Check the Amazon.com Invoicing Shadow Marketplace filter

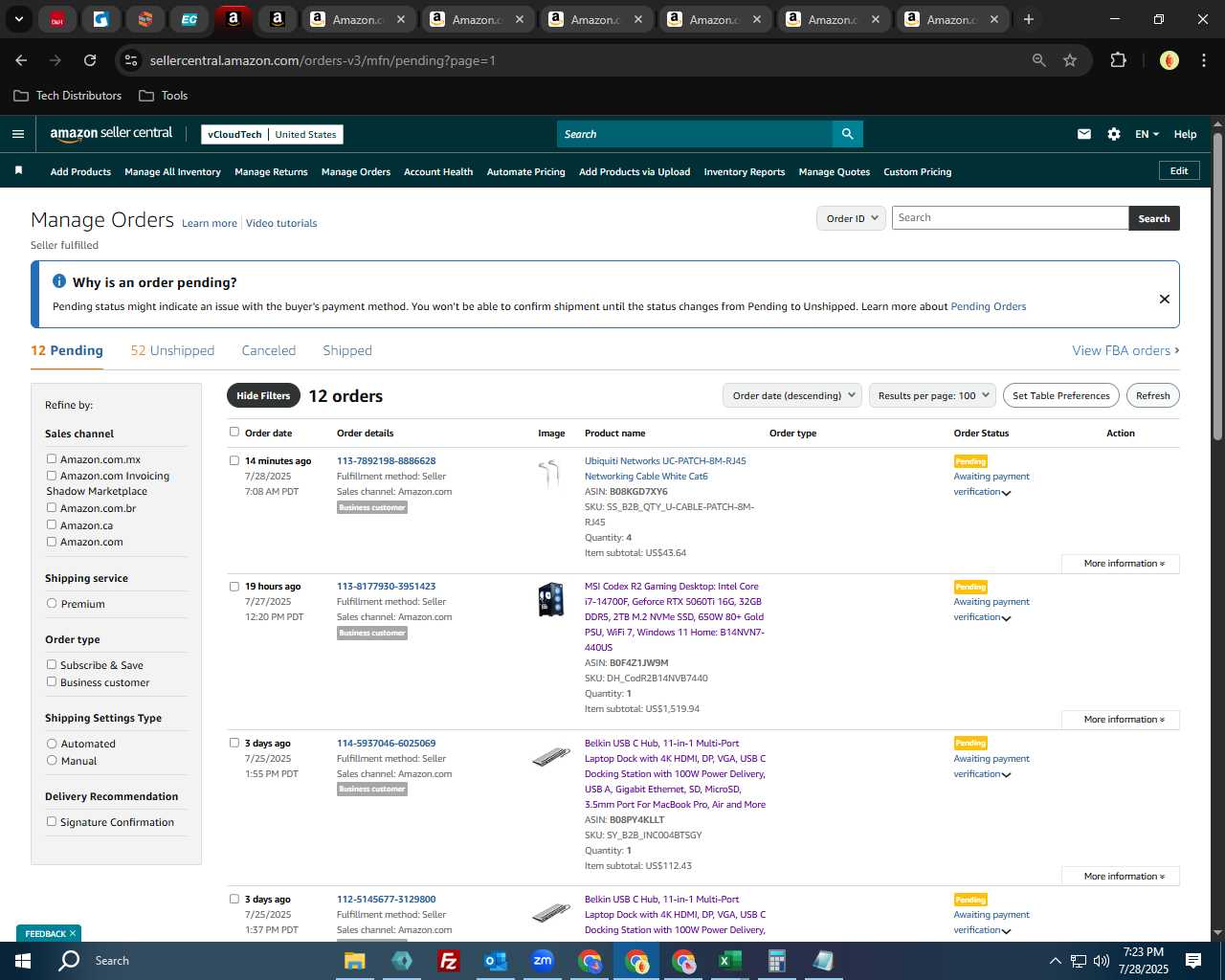(x=52, y=475)
